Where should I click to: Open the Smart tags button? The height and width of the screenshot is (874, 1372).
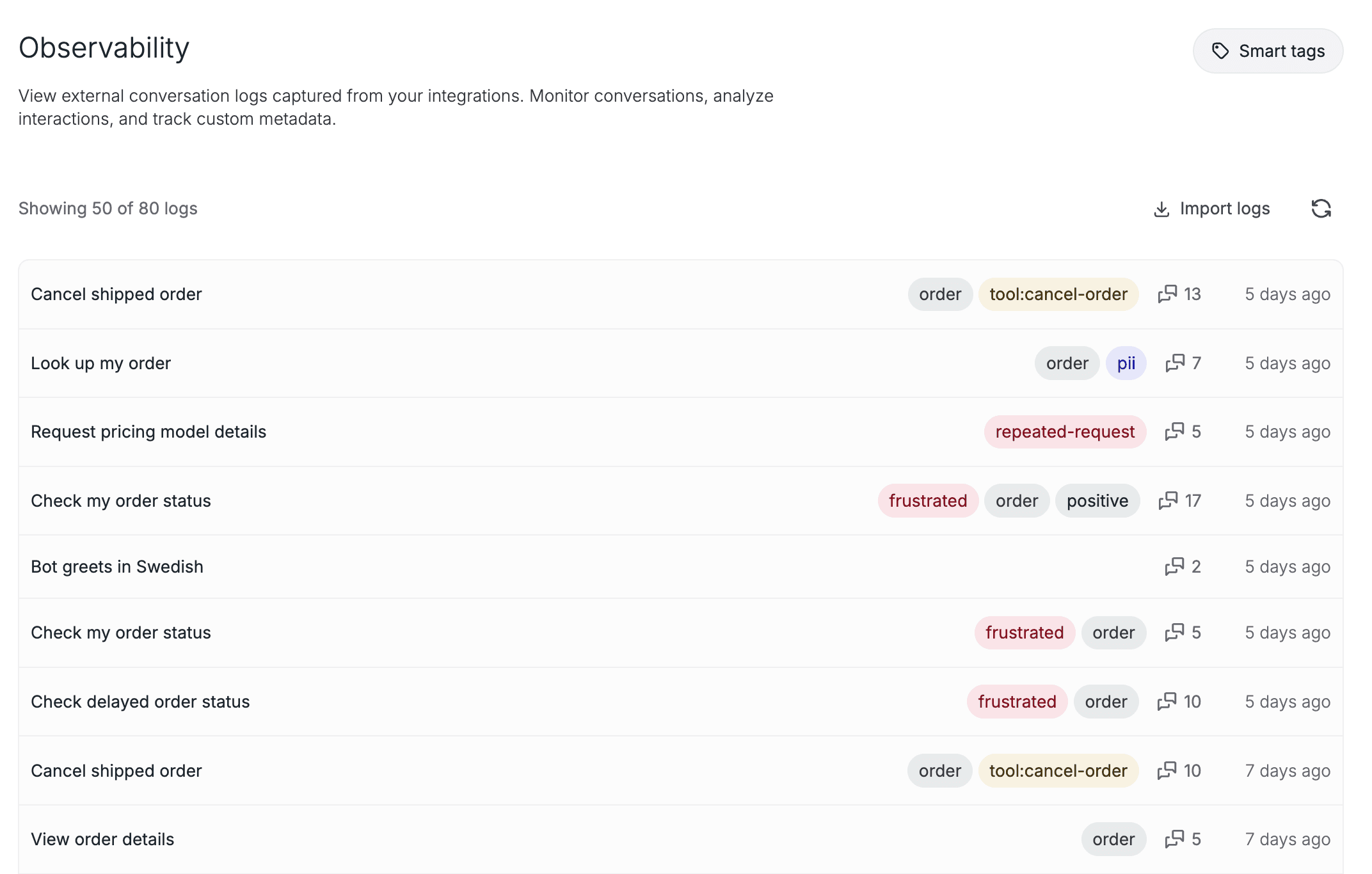[1267, 51]
